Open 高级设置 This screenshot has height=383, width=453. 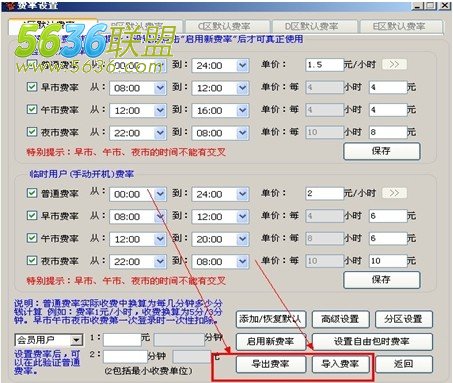click(341, 319)
